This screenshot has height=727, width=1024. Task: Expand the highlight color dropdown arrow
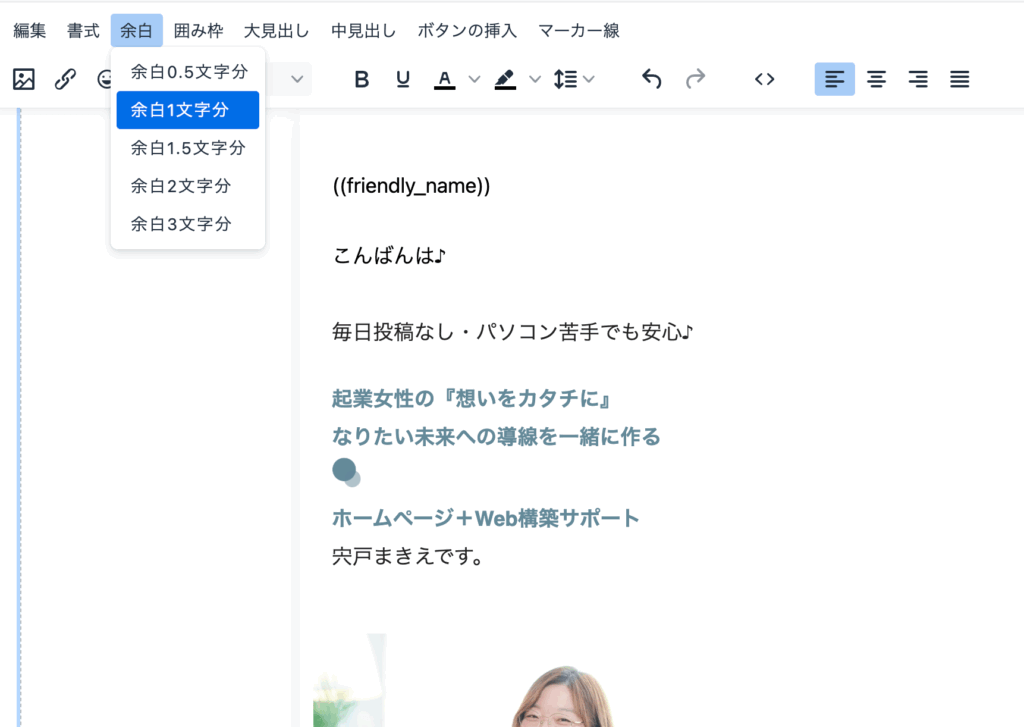[535, 79]
